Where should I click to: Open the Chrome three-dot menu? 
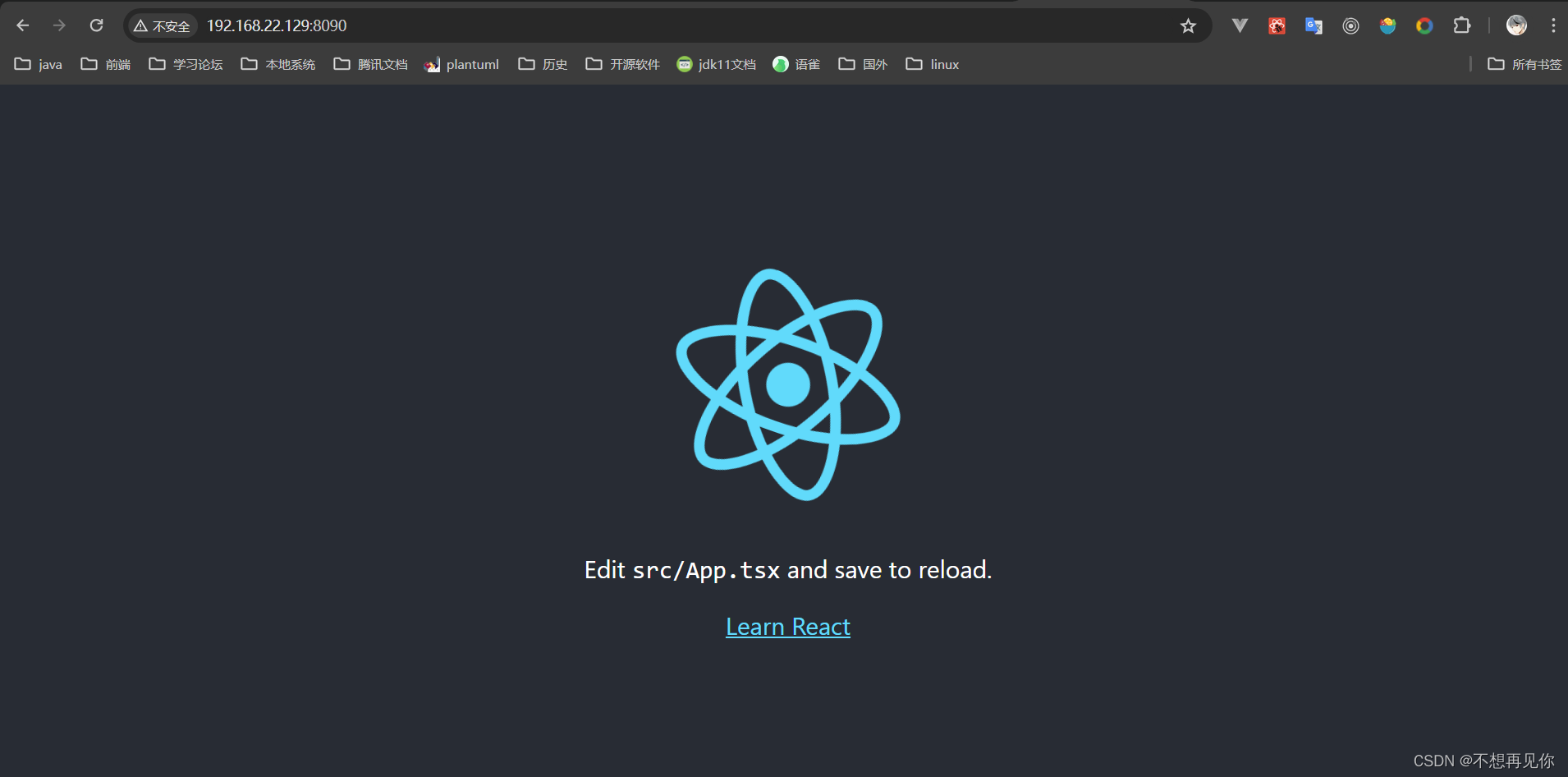pos(1552,25)
